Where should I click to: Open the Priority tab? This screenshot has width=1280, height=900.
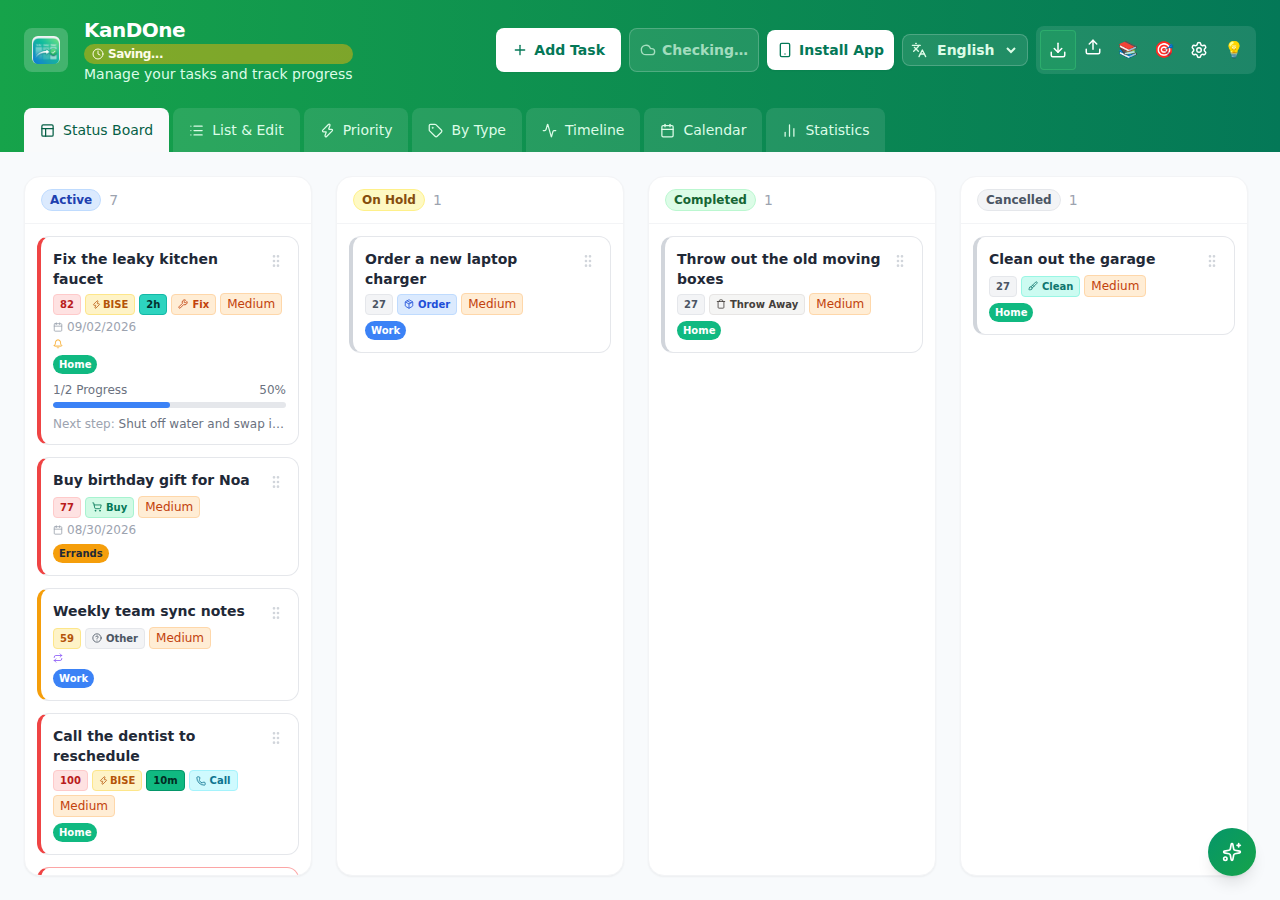click(x=356, y=130)
